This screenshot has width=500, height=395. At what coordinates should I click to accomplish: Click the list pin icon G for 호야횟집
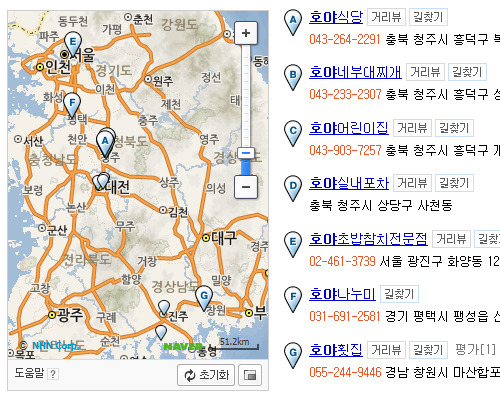(293, 355)
